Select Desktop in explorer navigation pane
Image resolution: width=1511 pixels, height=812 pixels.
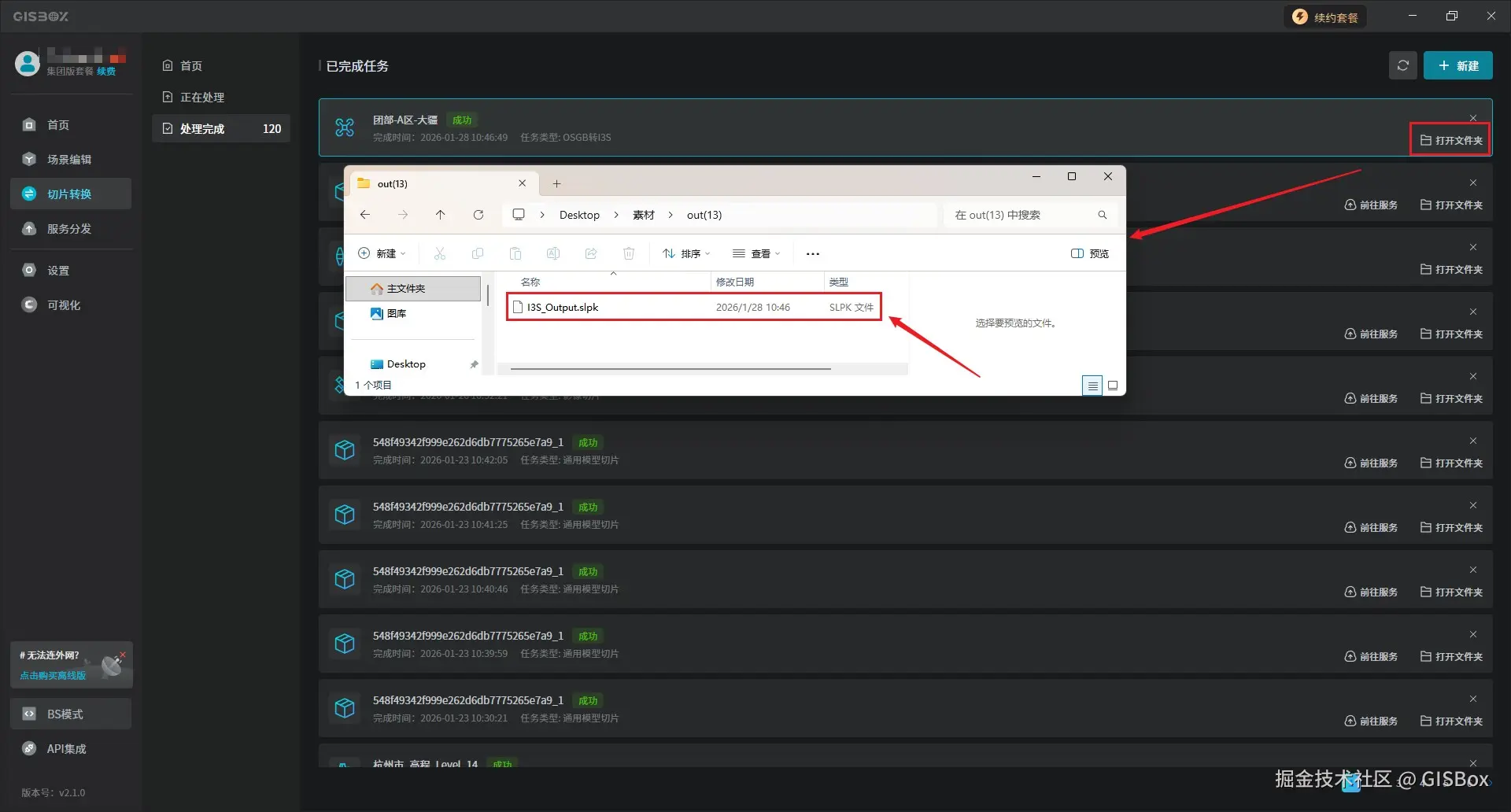coord(413,364)
